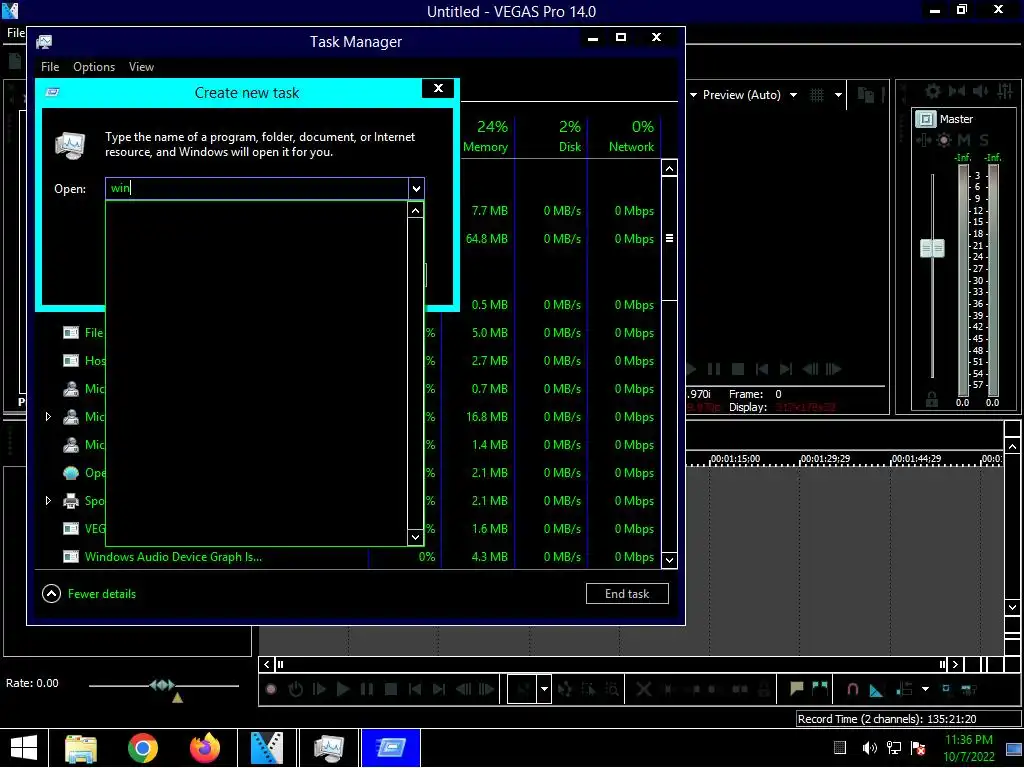1024x768 pixels.
Task: Click Play in the bottom transport bar
Action: coord(343,689)
